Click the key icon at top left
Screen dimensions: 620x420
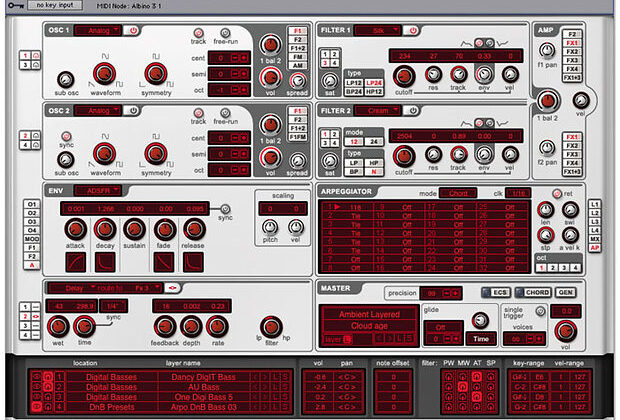point(16,6)
